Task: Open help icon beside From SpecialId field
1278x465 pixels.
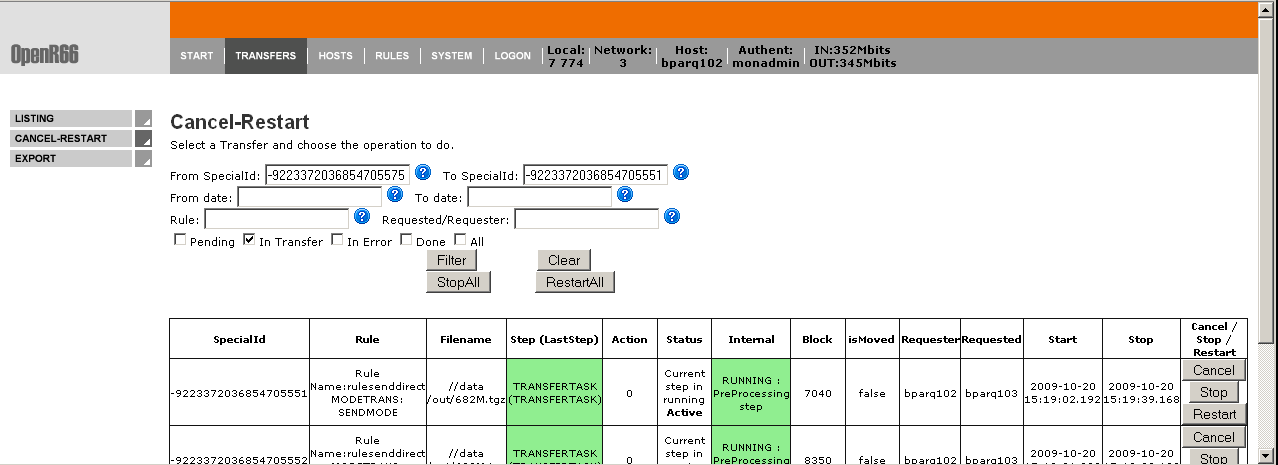Action: [423, 172]
